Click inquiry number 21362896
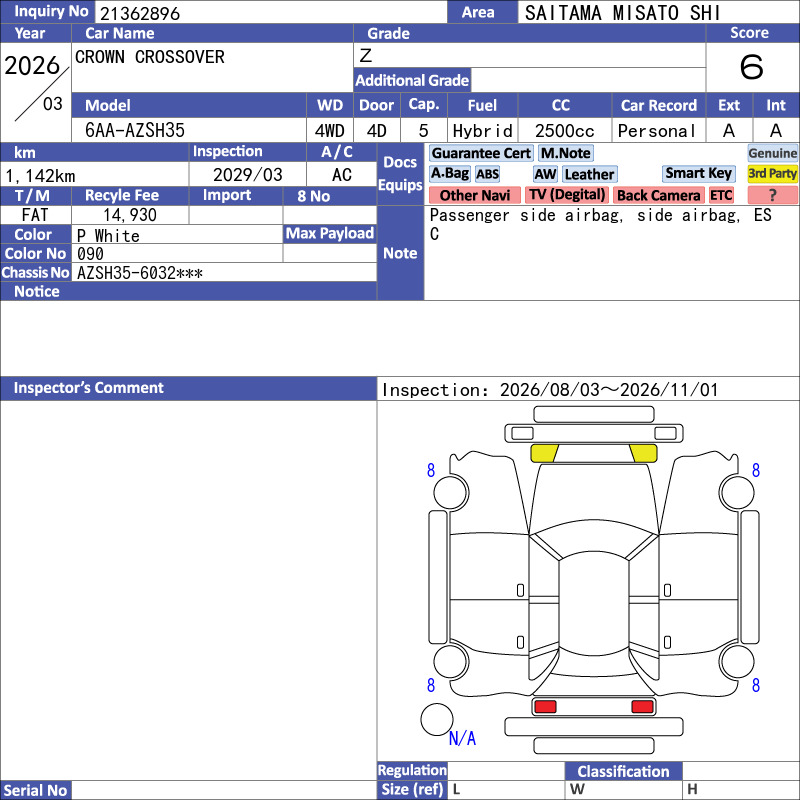This screenshot has width=800, height=800. [x=140, y=13]
